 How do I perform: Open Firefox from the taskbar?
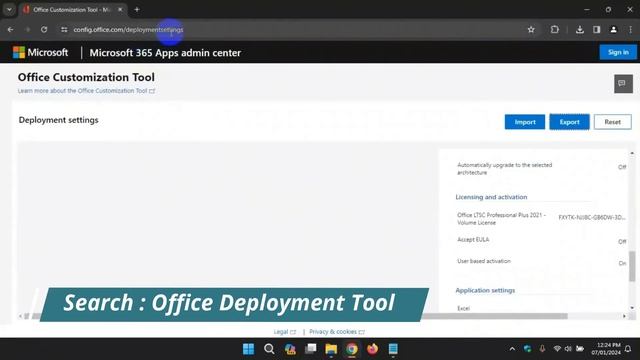372,349
